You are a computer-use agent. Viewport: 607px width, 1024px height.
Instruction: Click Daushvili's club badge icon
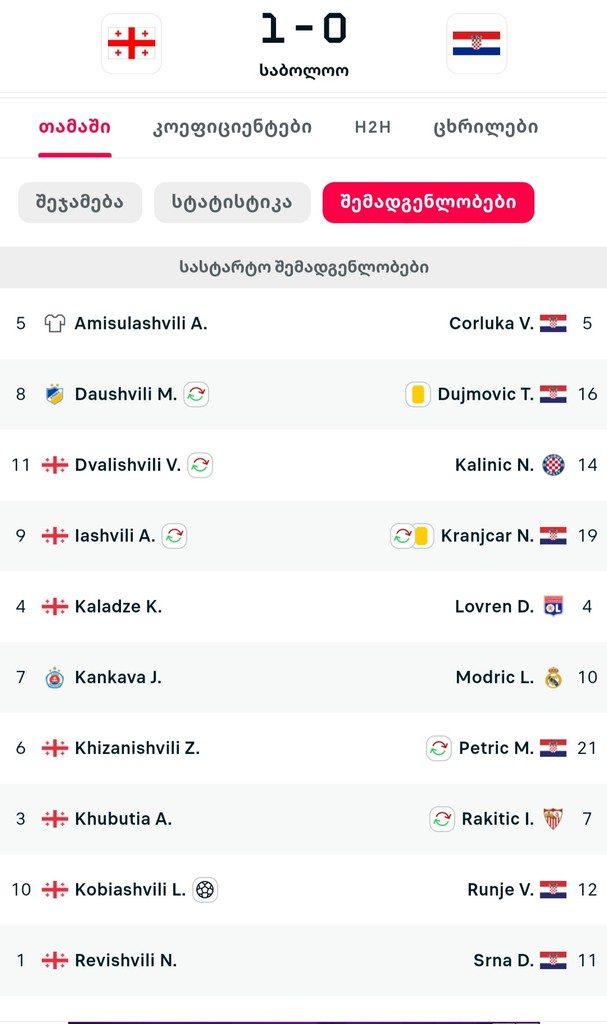[55, 394]
